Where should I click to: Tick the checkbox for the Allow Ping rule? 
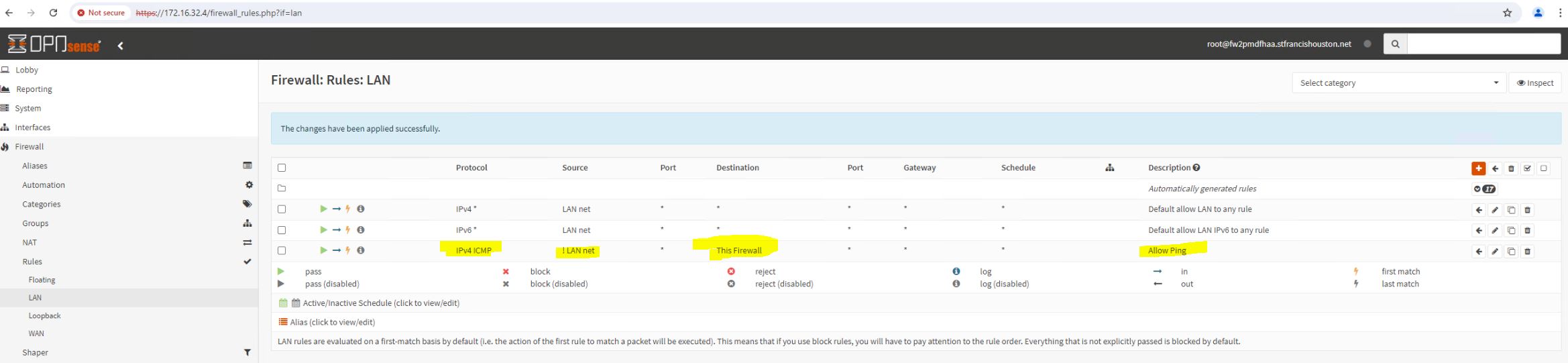282,250
